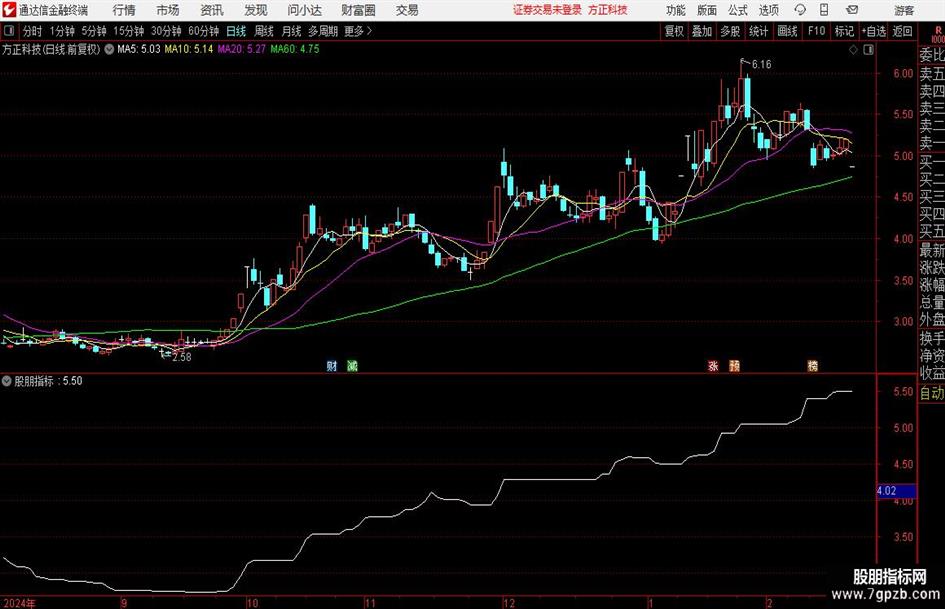The image size is (945, 609).
Task: Open the customer service headset icon
Action: pos(800,10)
